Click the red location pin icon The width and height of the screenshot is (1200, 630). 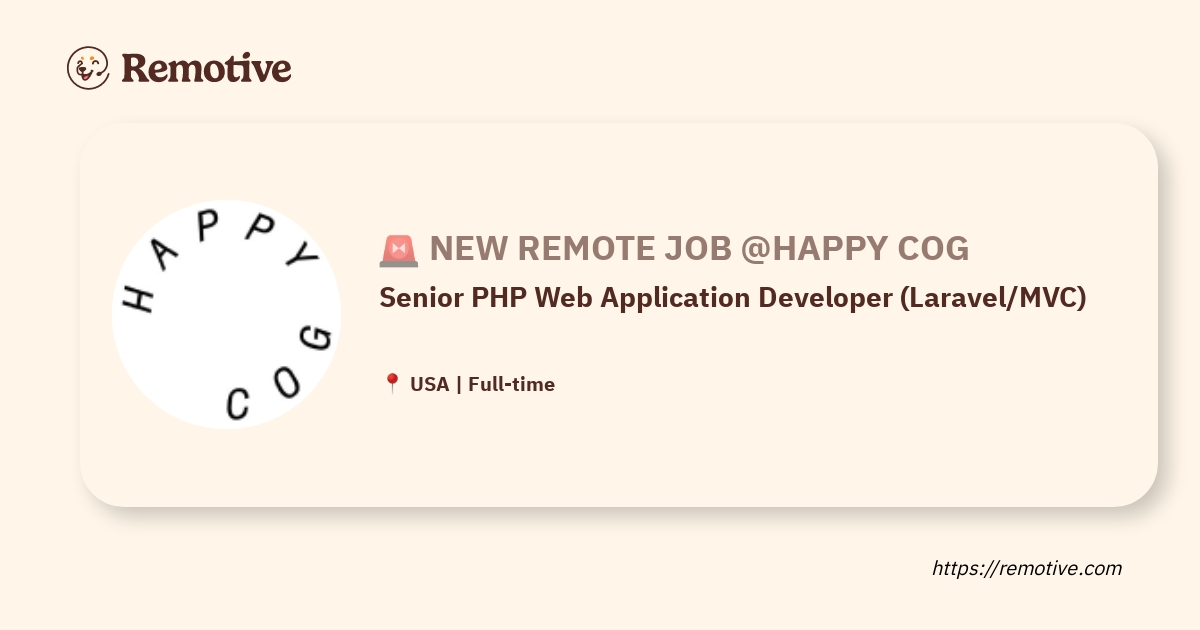[x=392, y=384]
